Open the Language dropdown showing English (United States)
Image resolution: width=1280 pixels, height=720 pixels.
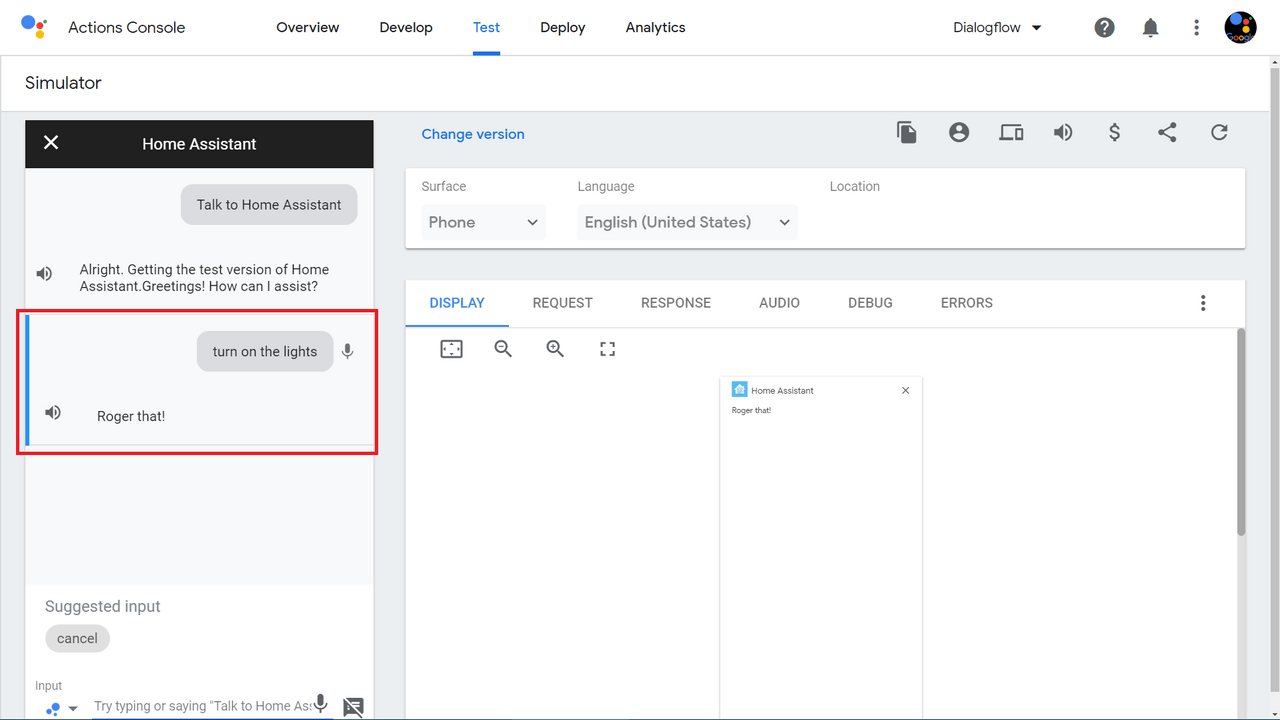click(x=688, y=222)
